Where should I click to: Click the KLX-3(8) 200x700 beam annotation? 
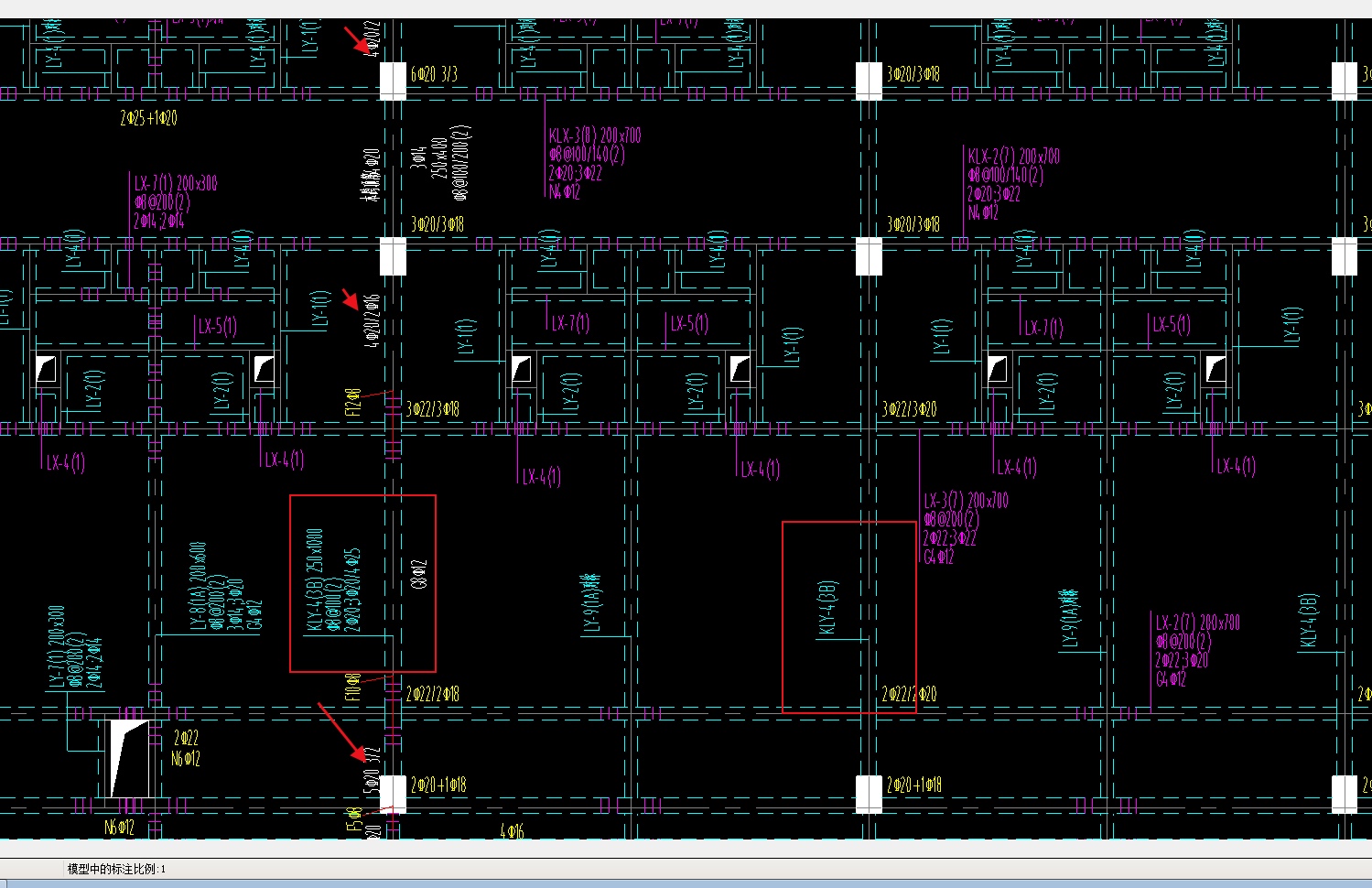click(x=595, y=135)
